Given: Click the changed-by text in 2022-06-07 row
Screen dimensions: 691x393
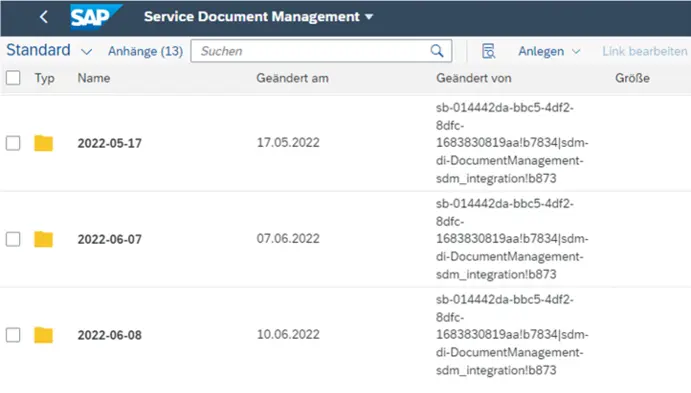Looking at the screenshot, I should point(512,239).
